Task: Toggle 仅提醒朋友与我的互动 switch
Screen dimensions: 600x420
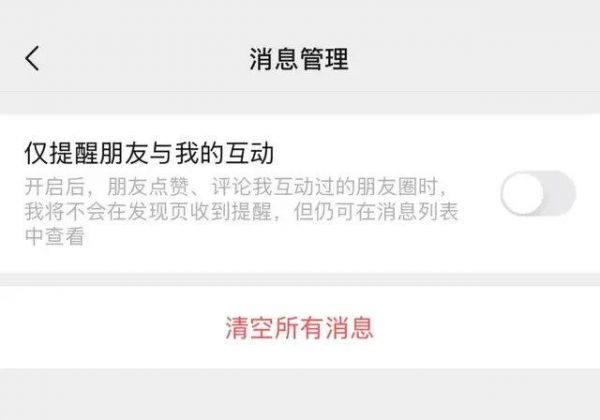Action: (x=538, y=194)
